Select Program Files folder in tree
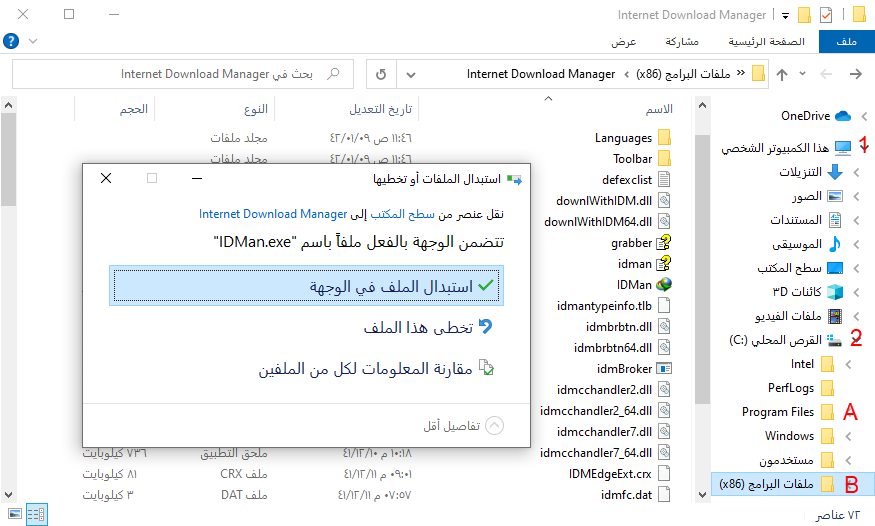 [x=778, y=412]
